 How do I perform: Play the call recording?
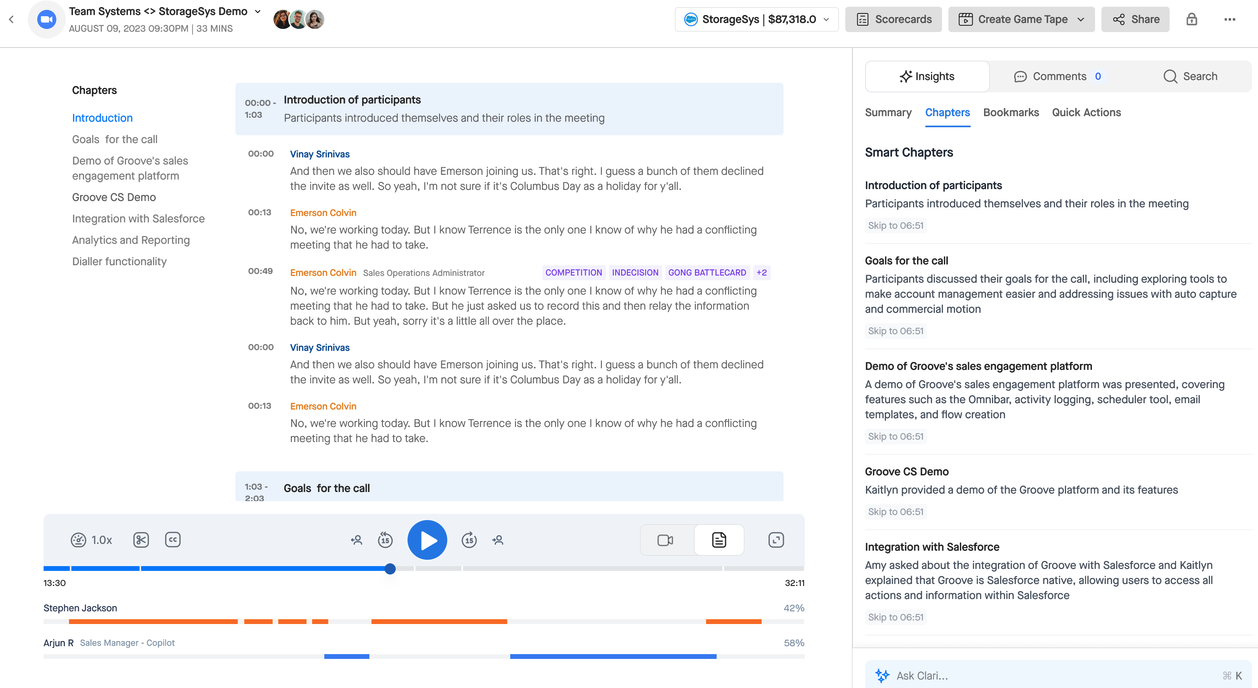[x=427, y=540]
